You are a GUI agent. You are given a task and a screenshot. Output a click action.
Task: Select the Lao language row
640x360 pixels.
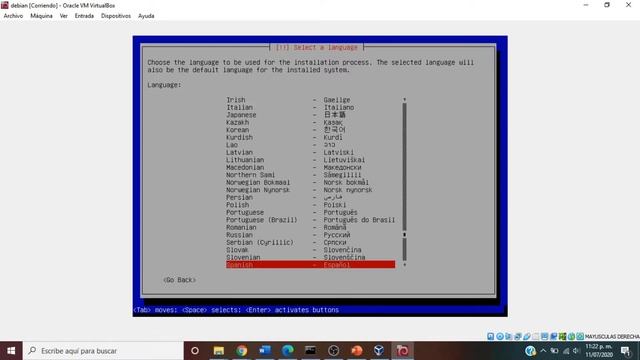311,145
